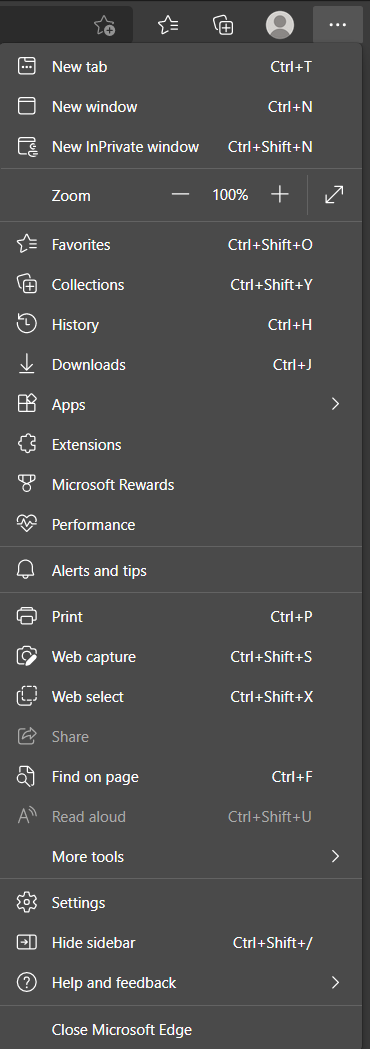Viewport: 370px width, 1049px height.
Task: Open Settings from the menu
Action: click(185, 902)
